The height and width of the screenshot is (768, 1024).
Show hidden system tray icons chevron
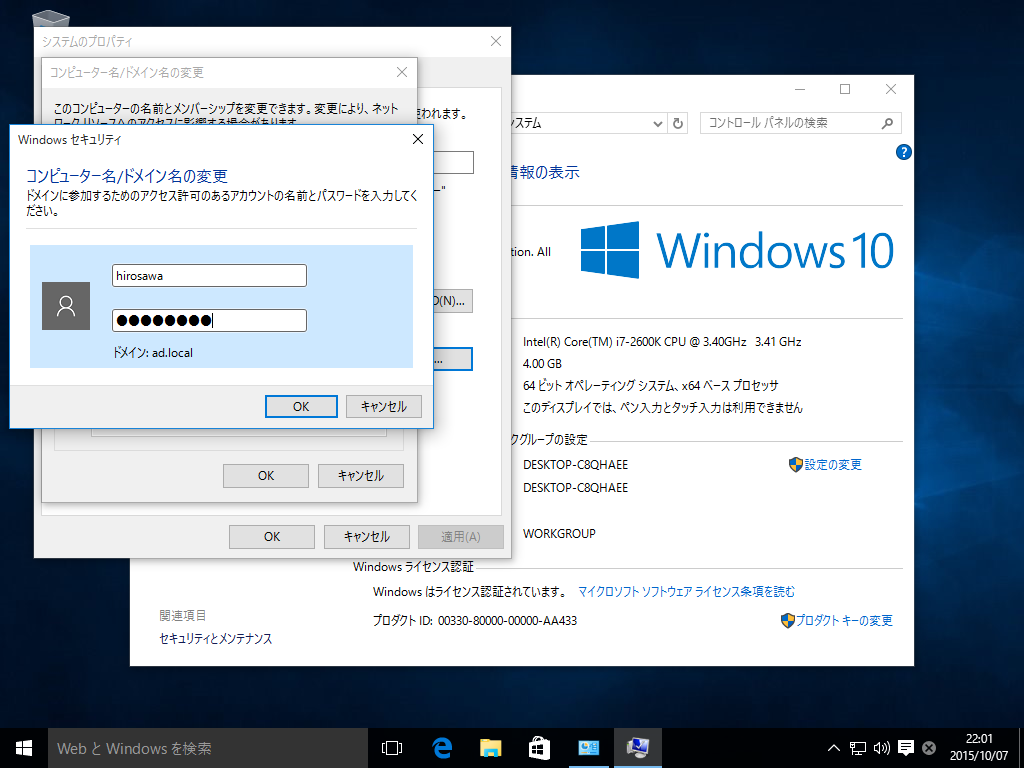coord(833,748)
